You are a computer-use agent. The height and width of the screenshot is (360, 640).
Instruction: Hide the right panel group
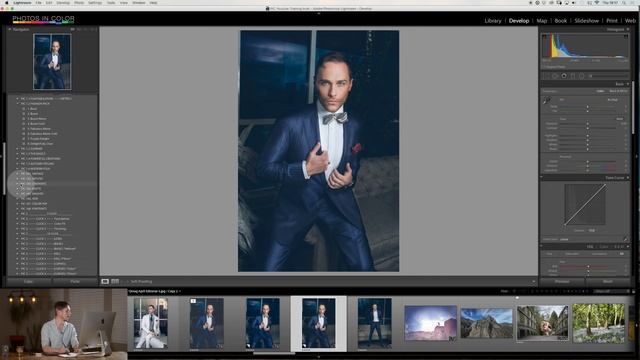click(637, 156)
